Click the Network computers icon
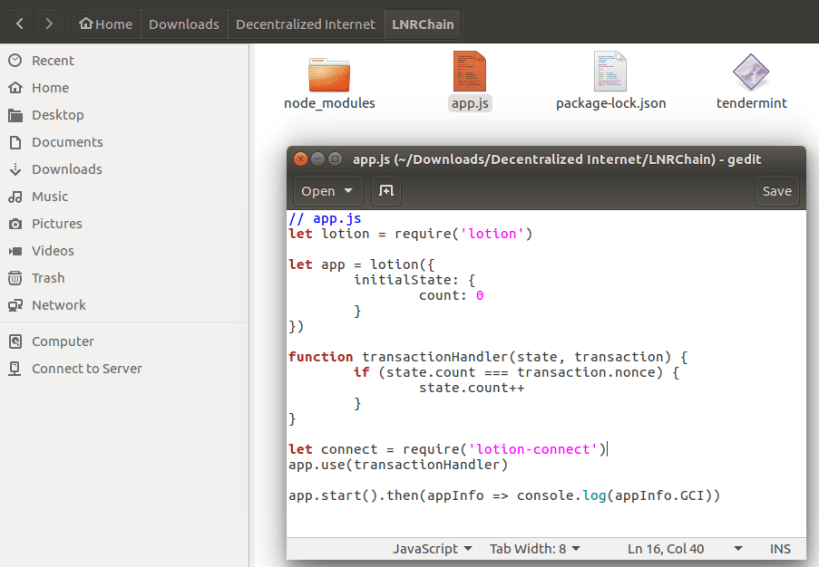Viewport: 819px width, 567px height. [x=15, y=305]
